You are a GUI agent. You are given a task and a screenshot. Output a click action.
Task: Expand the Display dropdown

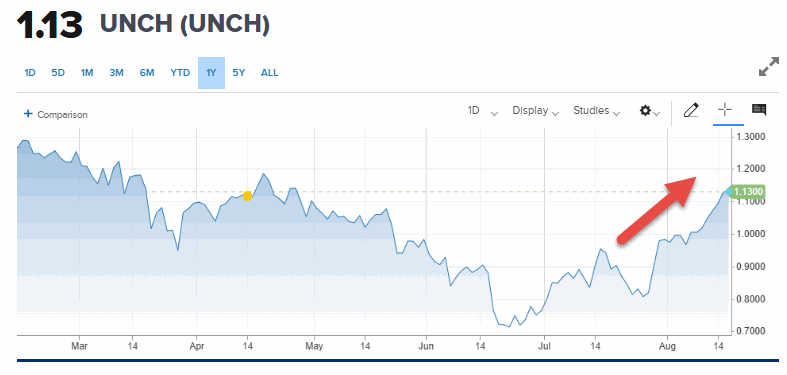[535, 110]
